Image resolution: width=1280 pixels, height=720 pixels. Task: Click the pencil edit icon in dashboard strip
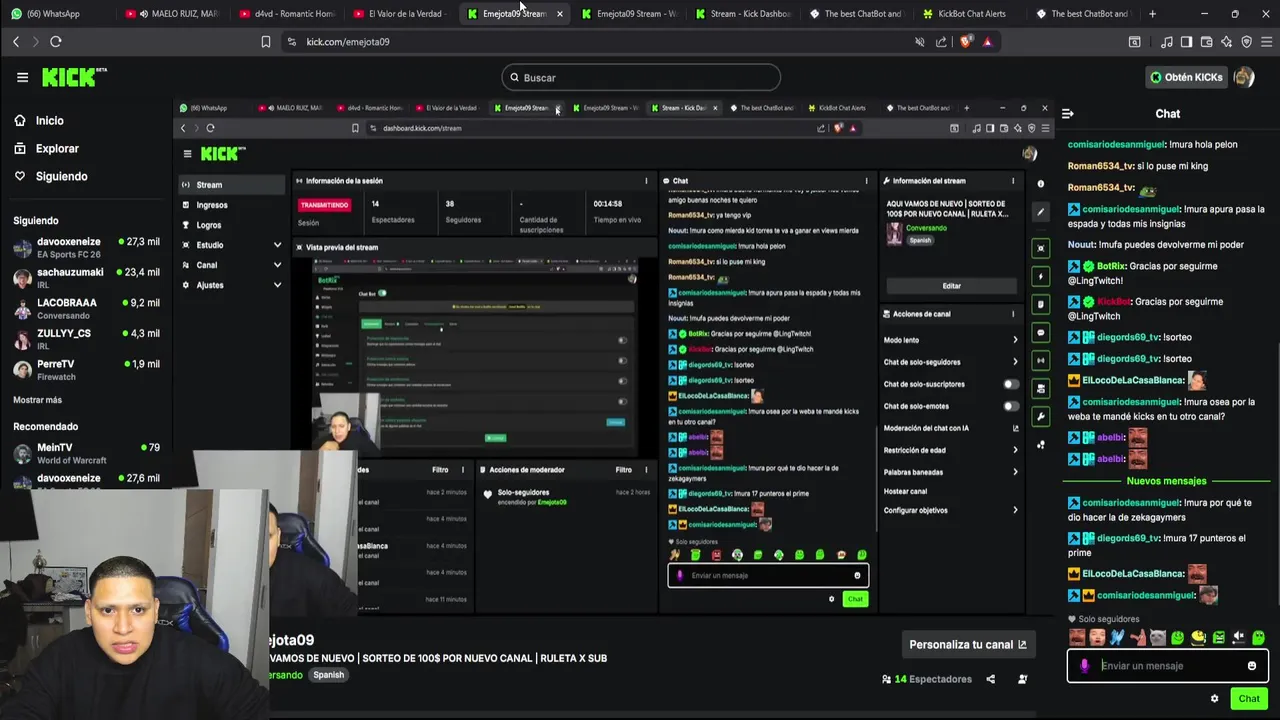click(x=1041, y=212)
